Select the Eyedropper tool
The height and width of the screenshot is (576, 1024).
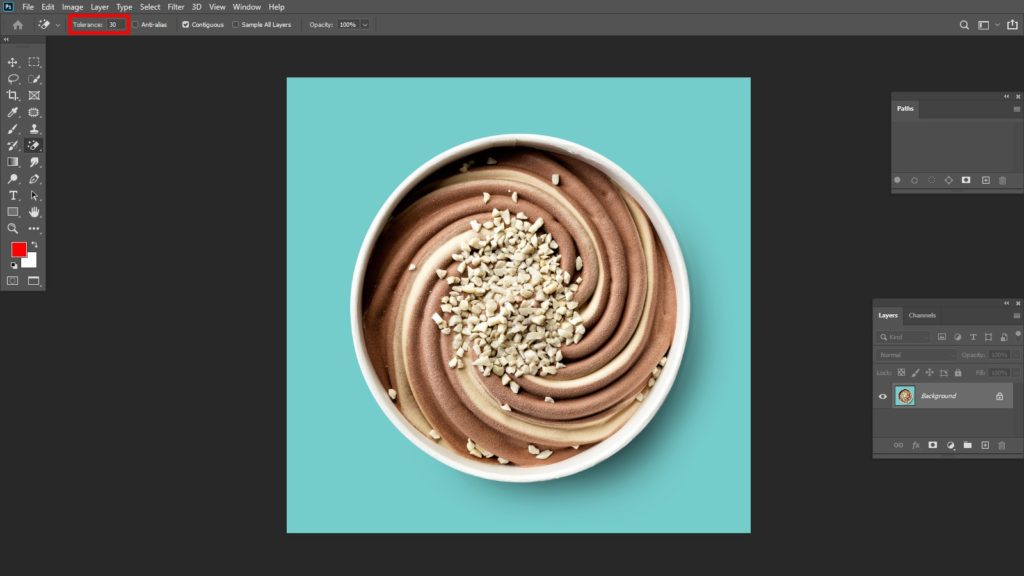click(x=12, y=112)
